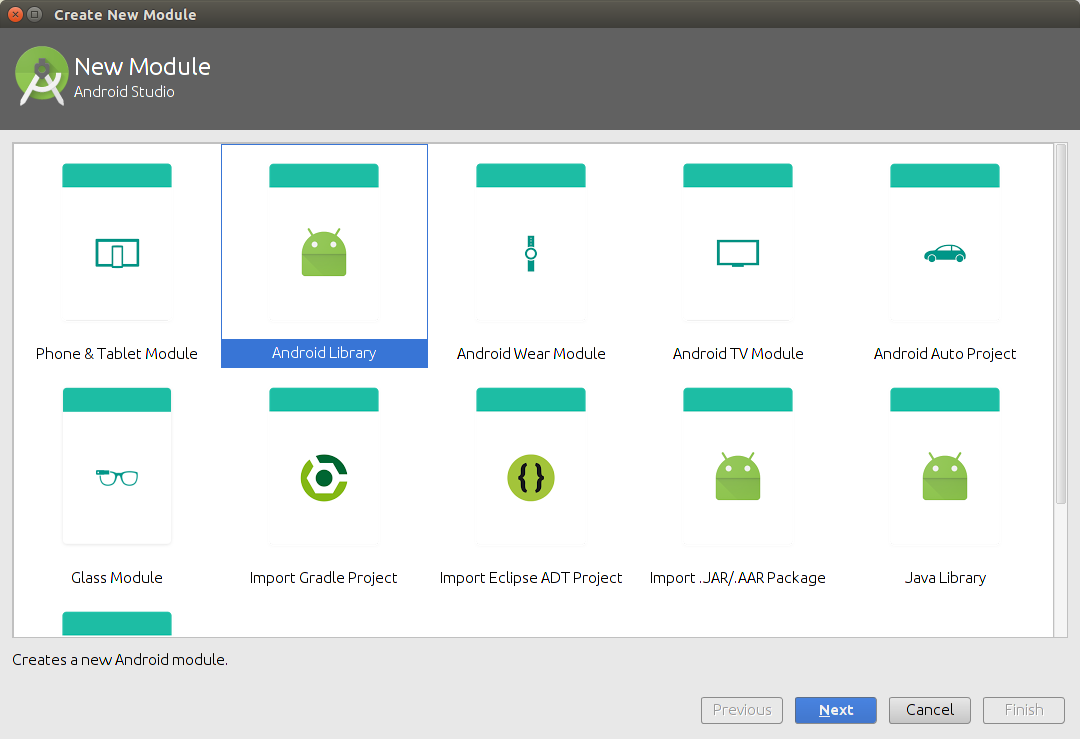Screen dimensions: 1080x739
Task: Select the Phone & Tablet Module icon
Action: coord(117,253)
